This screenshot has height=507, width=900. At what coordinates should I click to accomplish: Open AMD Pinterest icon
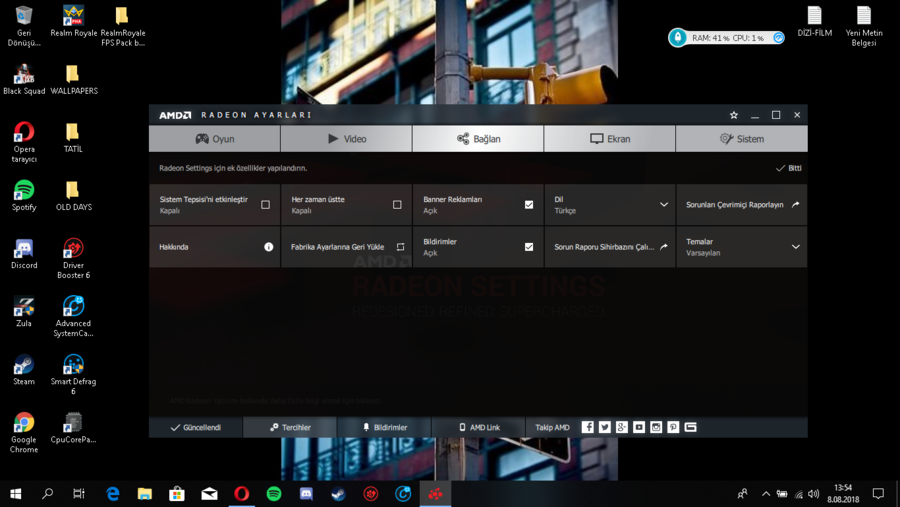(673, 427)
